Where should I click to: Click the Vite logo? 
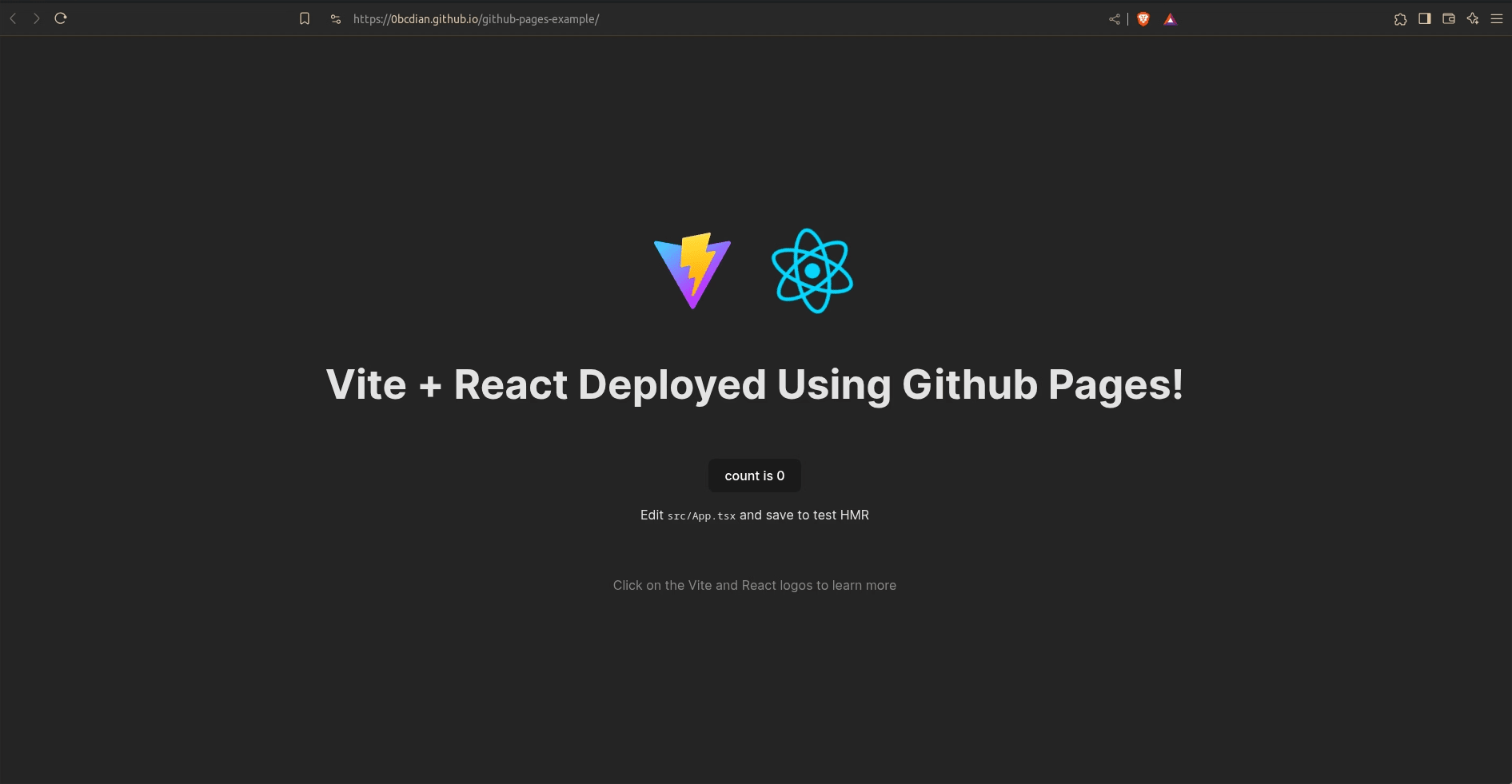pos(692,271)
